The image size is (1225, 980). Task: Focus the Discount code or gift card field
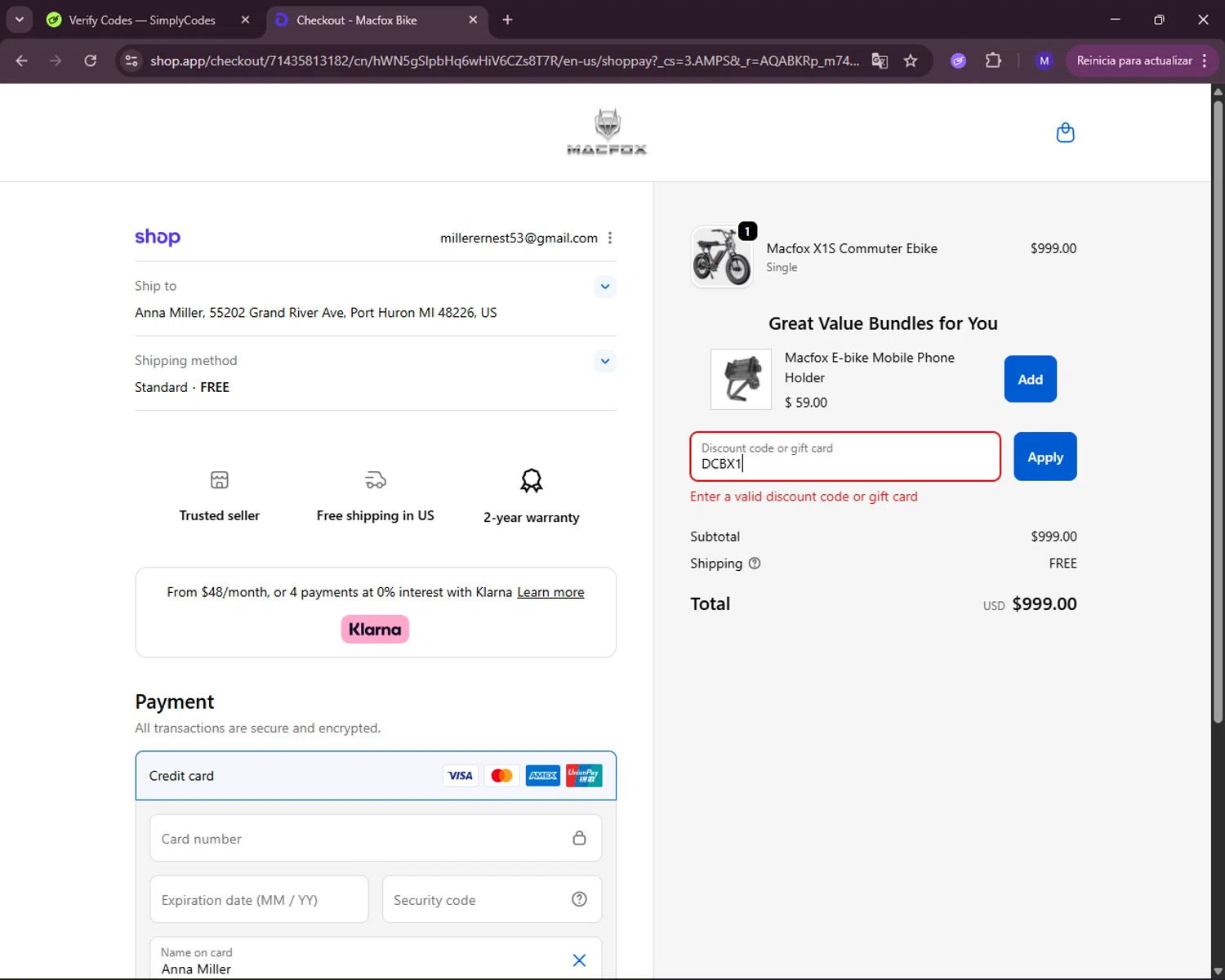(845, 457)
